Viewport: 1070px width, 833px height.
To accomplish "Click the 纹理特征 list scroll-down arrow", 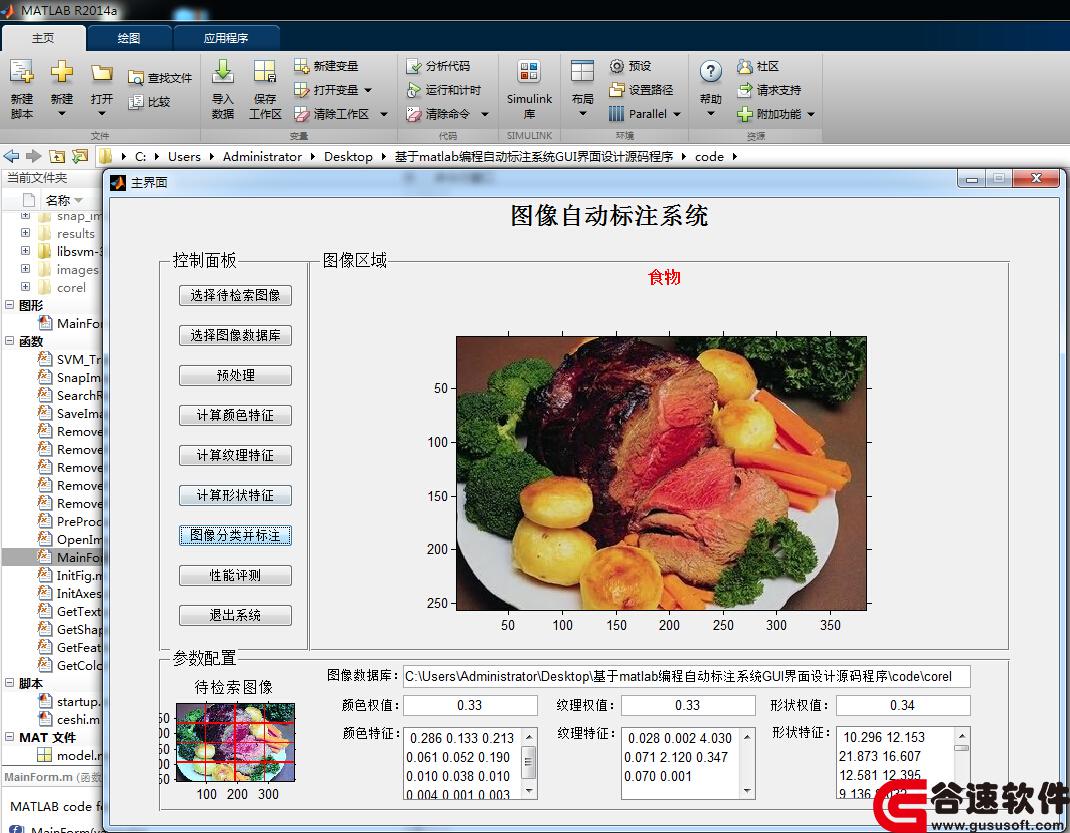I will 748,791.
